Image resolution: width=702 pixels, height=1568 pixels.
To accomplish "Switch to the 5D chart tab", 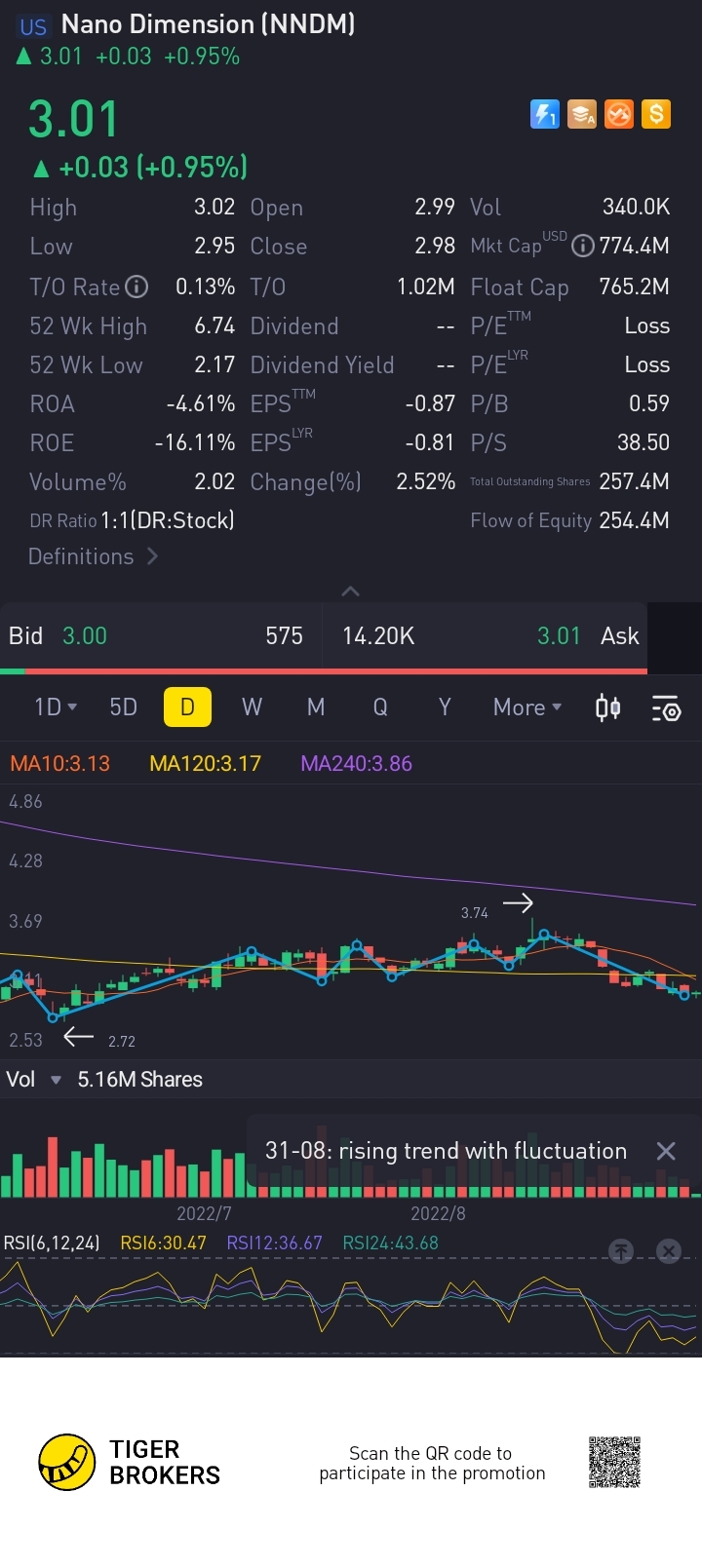I will tap(123, 708).
